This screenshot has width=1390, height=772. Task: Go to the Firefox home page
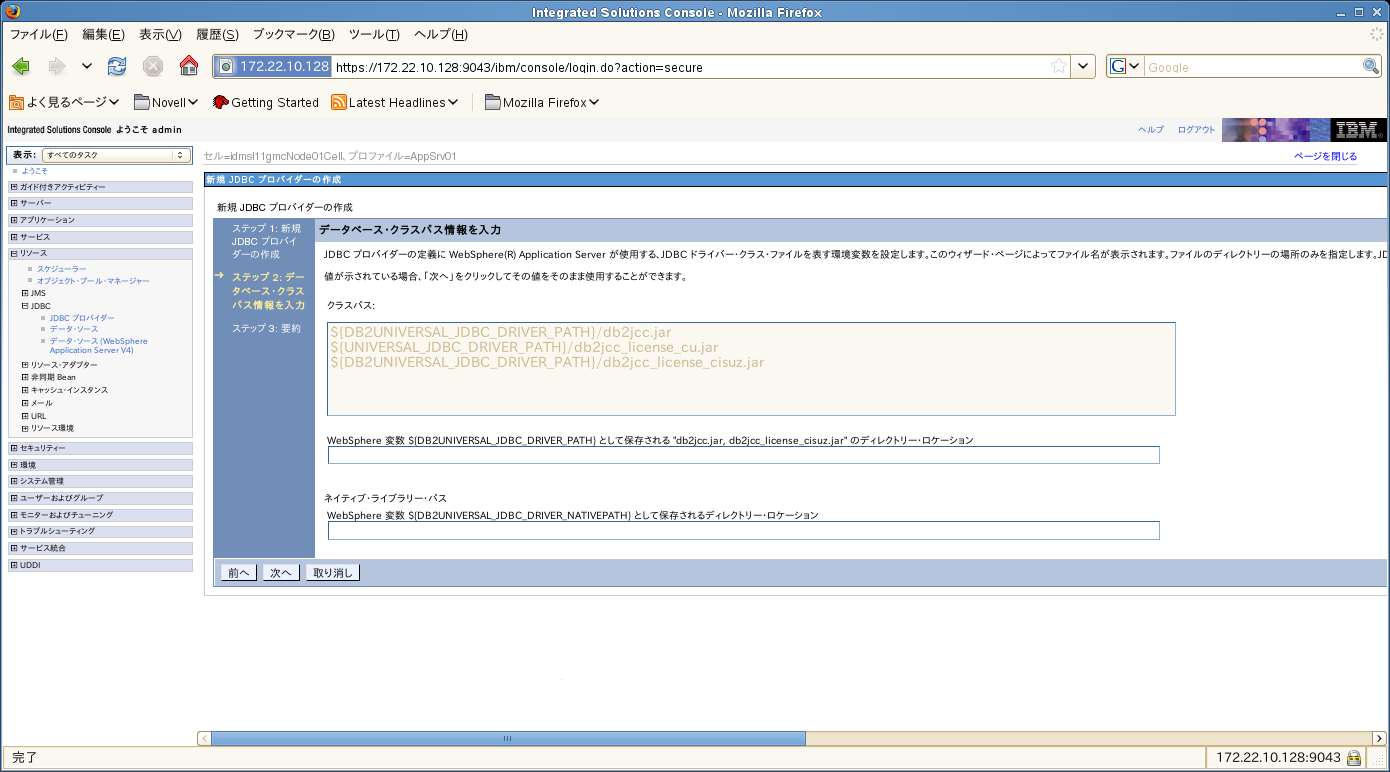point(188,67)
